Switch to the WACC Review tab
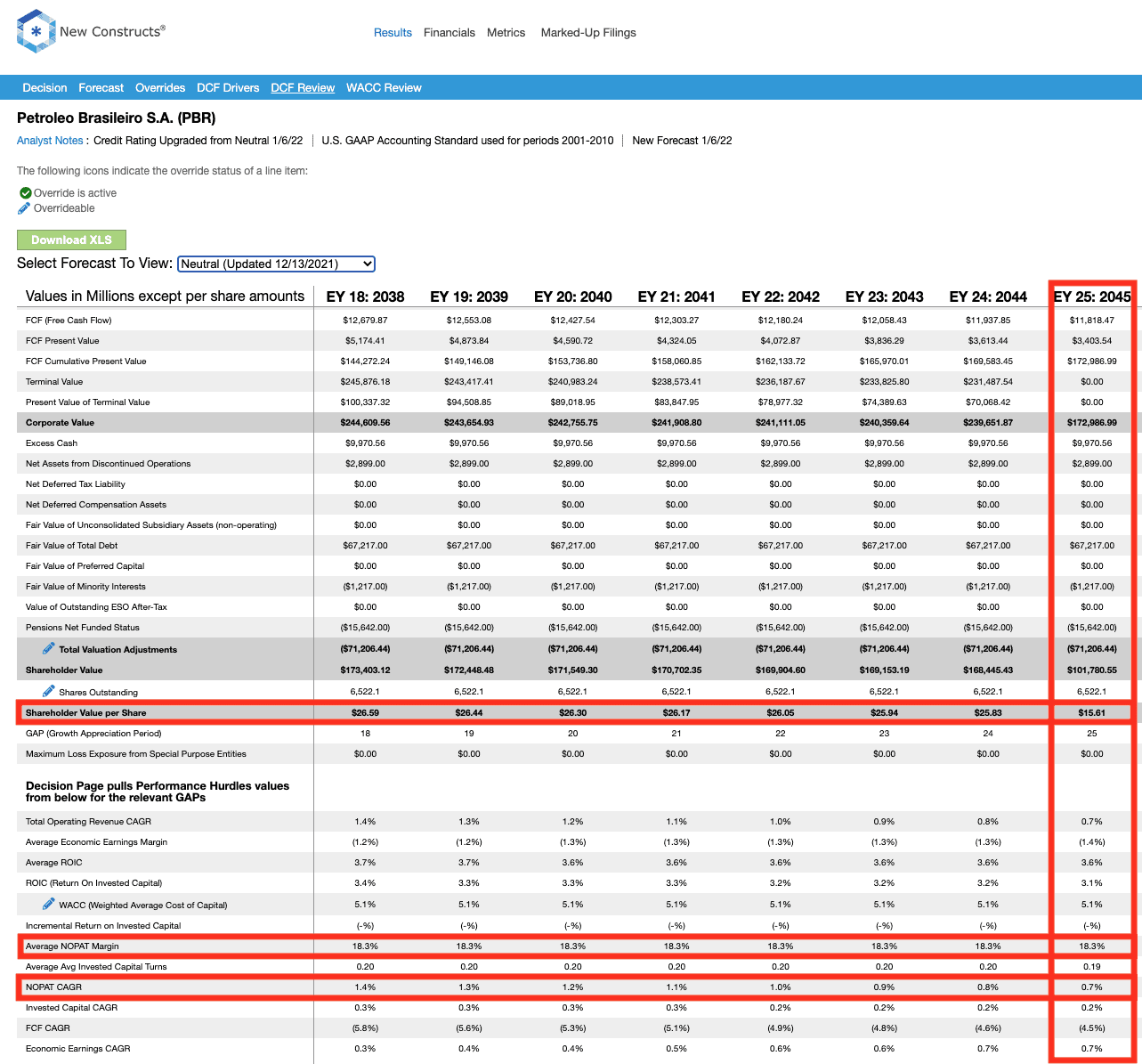Viewport: 1142px width, 1064px height. tap(384, 88)
